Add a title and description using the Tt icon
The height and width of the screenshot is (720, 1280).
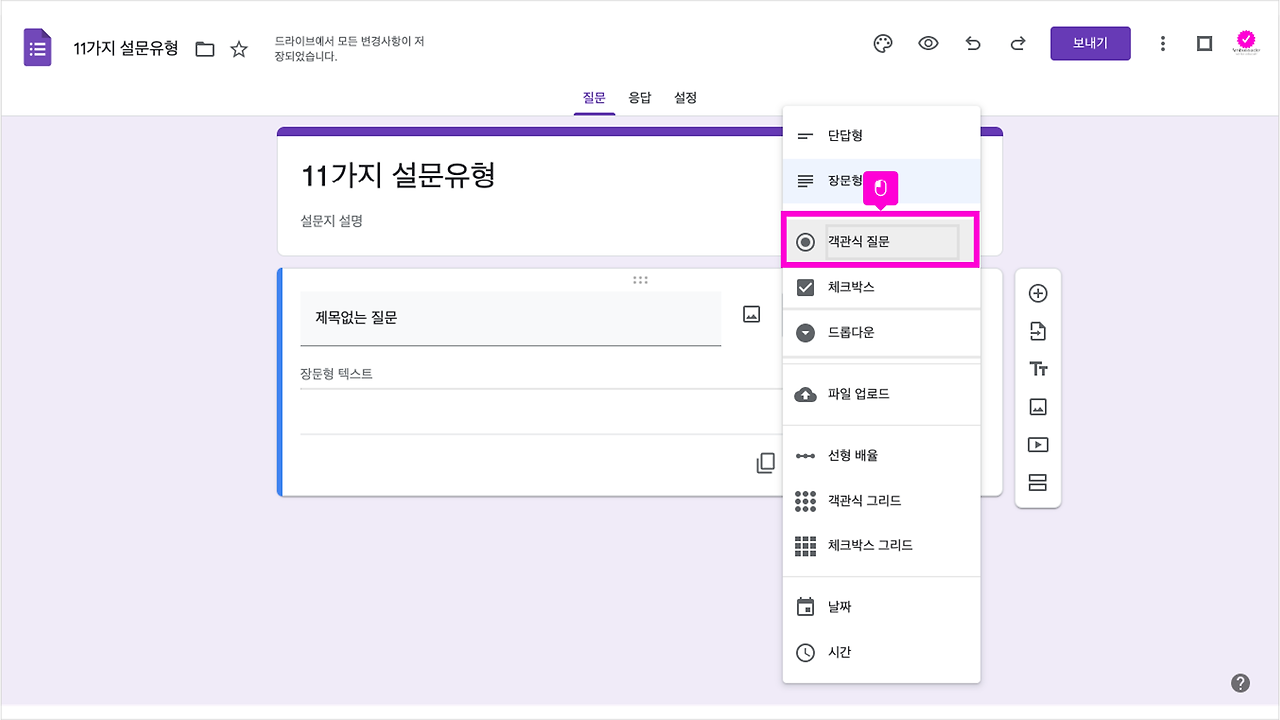[x=1038, y=368]
